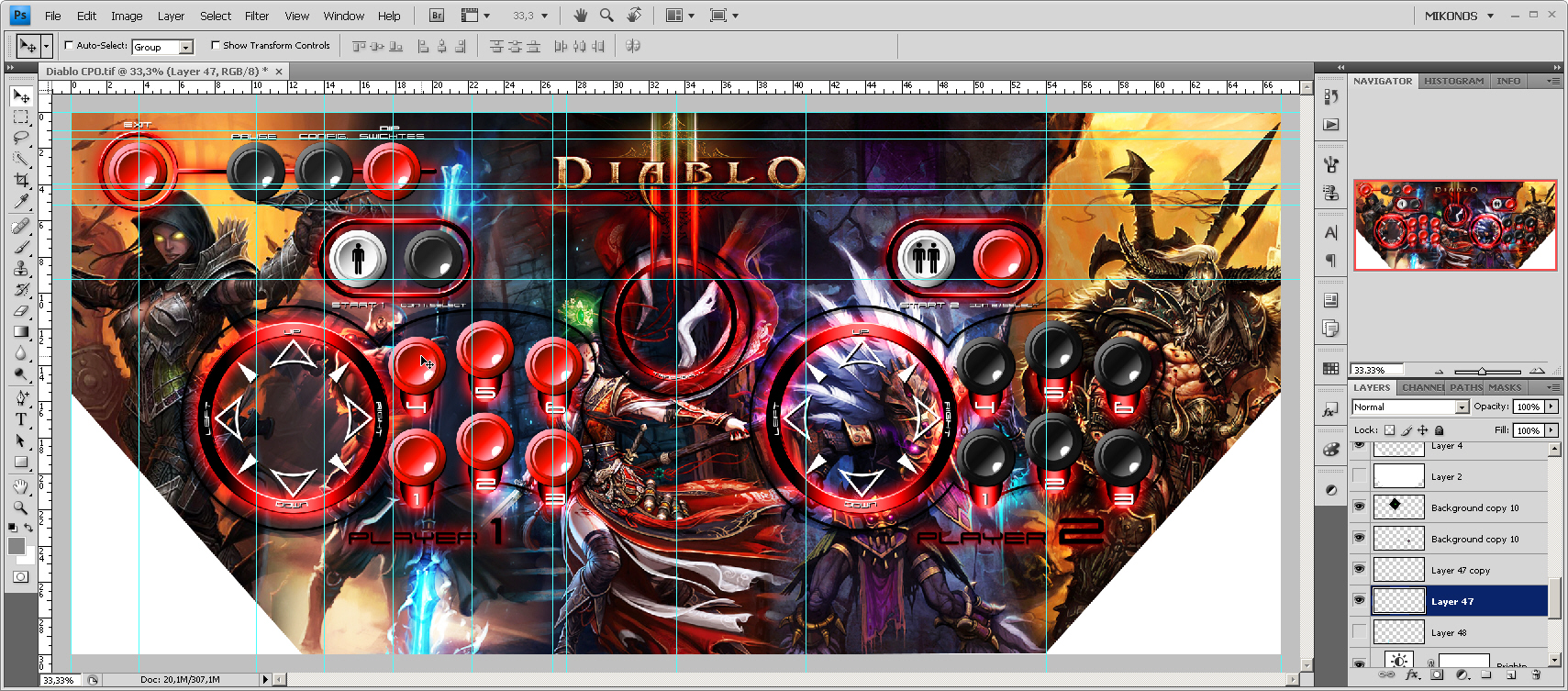
Task: Open the Character panel icon (A)
Action: 1330,233
